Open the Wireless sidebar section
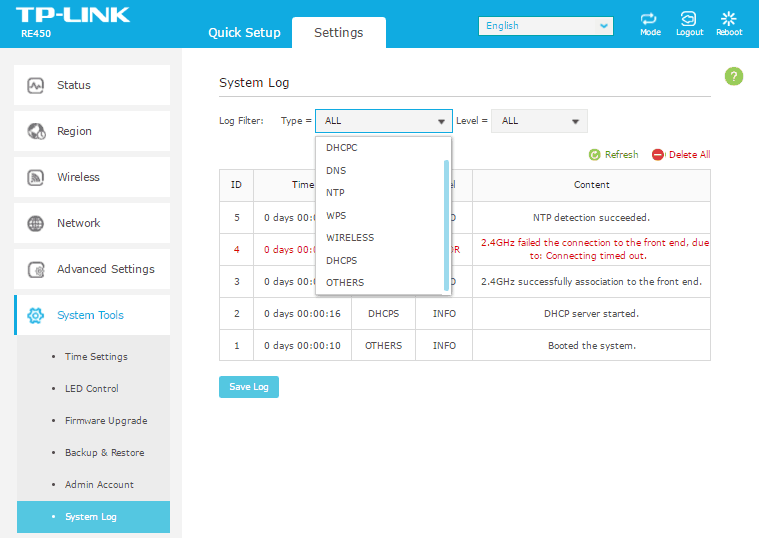 click(x=92, y=177)
